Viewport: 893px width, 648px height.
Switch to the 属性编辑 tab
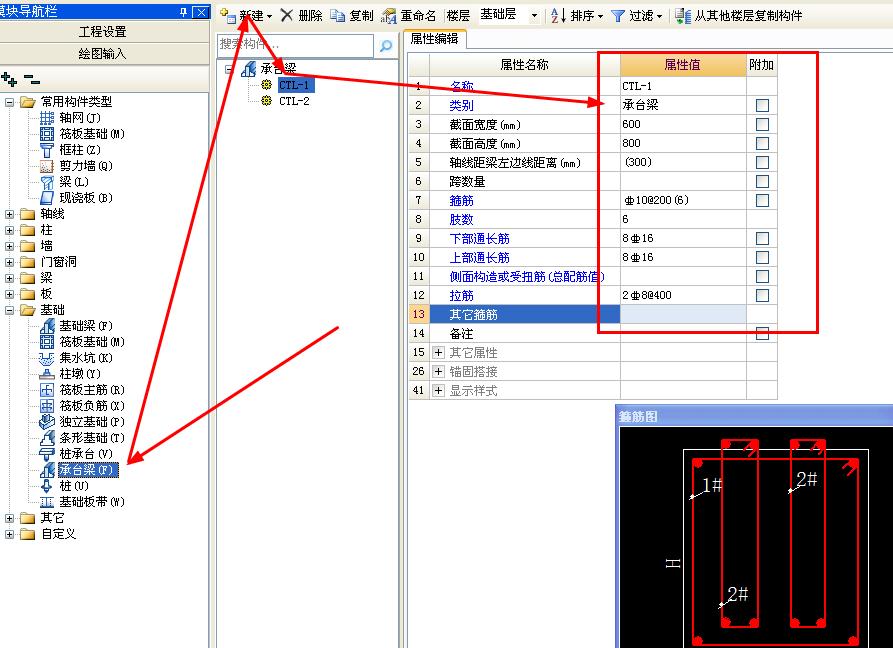(435, 39)
